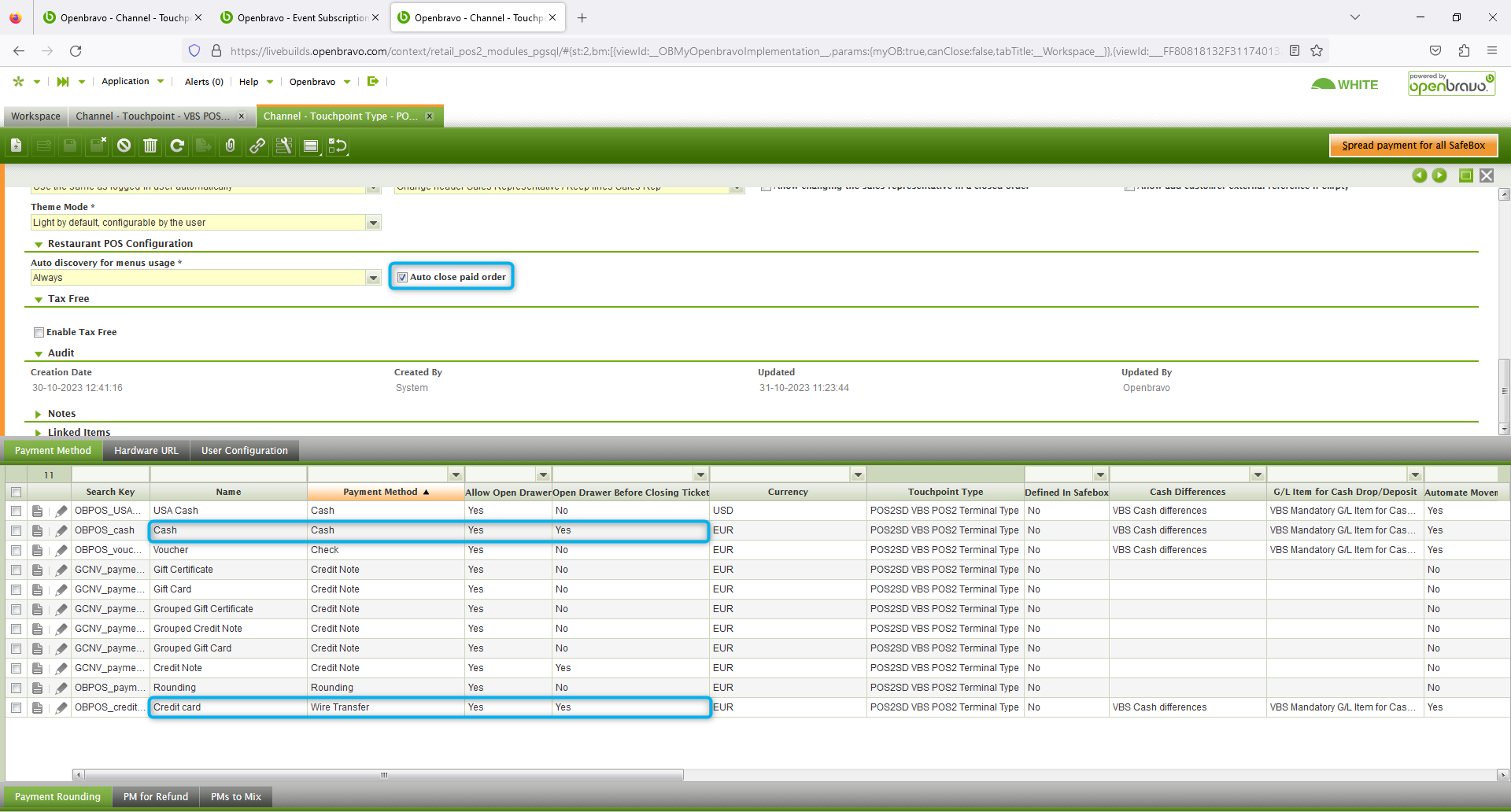1511x812 pixels.
Task: Sort by Payment Method column header
Action: coord(380,492)
